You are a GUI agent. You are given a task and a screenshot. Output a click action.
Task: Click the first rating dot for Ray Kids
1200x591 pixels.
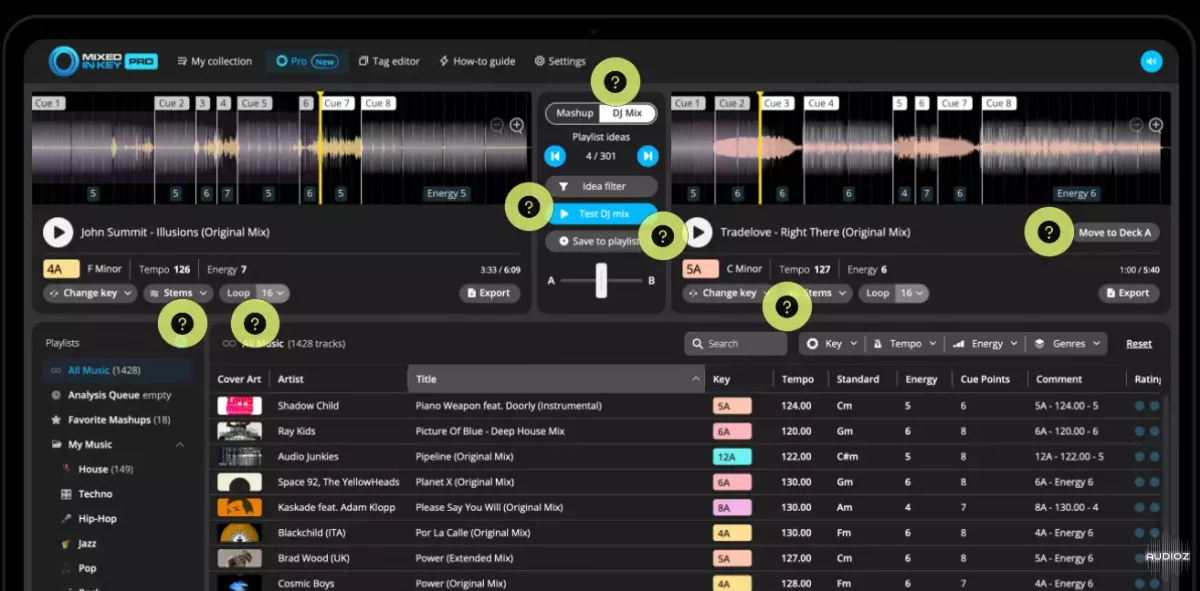[1139, 431]
